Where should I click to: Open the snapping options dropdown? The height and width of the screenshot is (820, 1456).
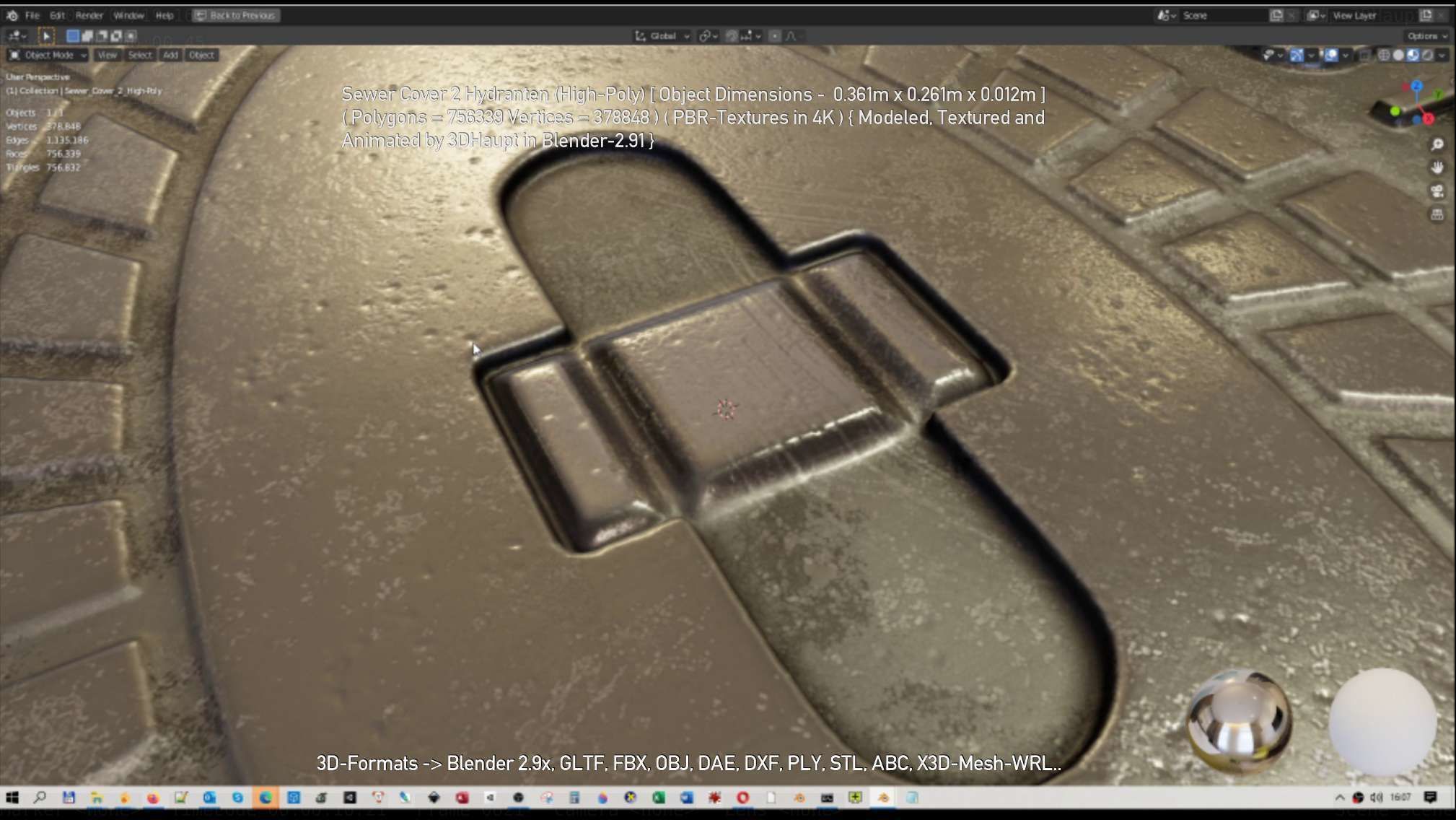(x=752, y=35)
